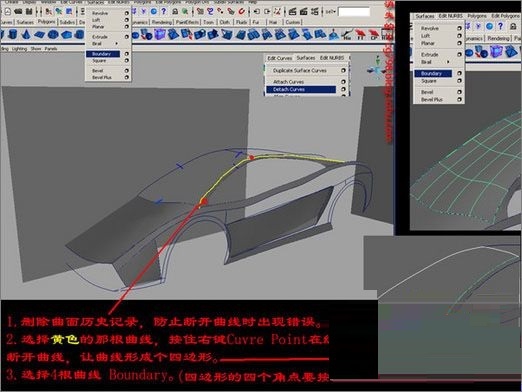The image size is (522, 392).
Task: Open Bevel Plus option box in left menu
Action: pos(126,77)
